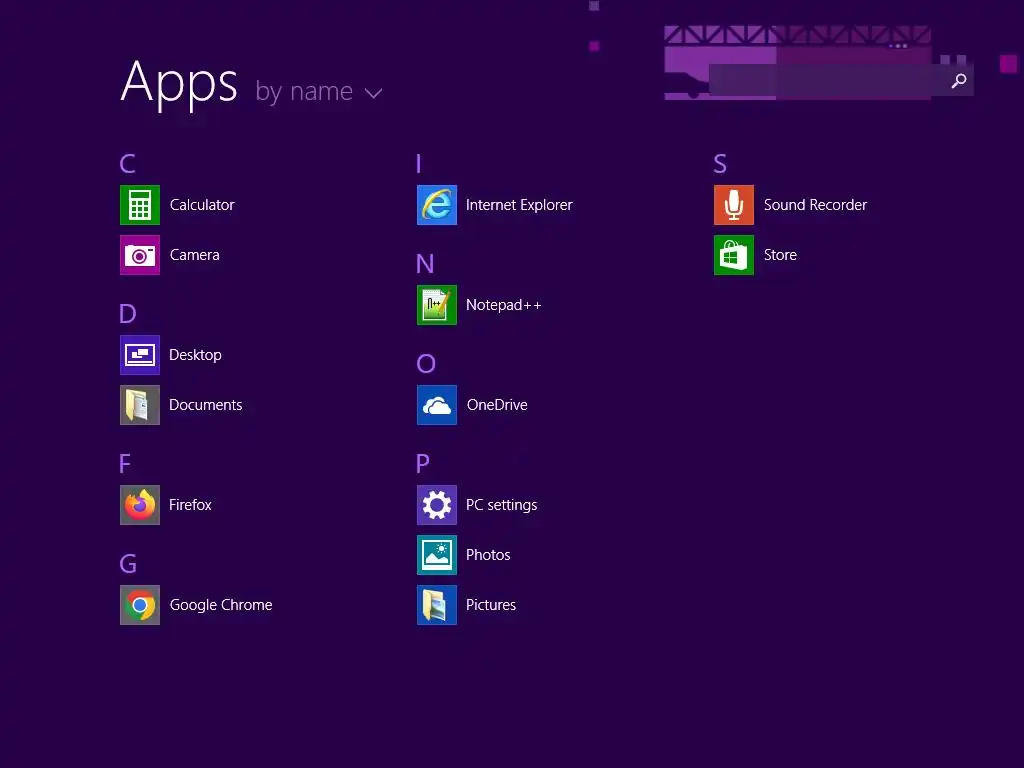The image size is (1024, 768).
Task: Open the Internet Explorer icon
Action: tap(437, 205)
